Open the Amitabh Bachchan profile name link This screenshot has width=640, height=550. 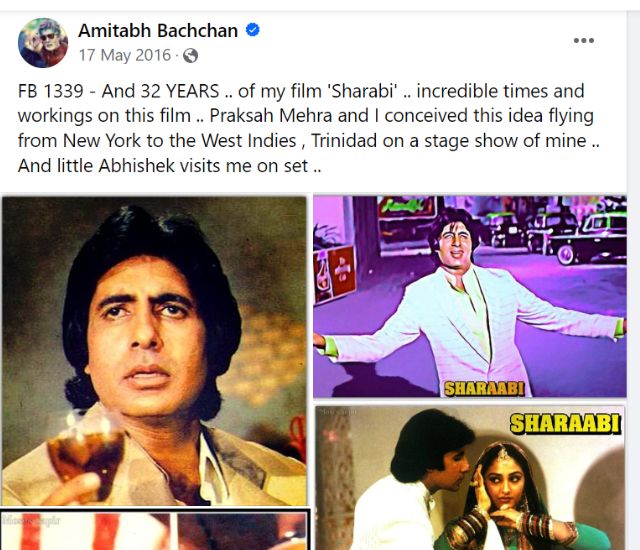click(x=158, y=31)
